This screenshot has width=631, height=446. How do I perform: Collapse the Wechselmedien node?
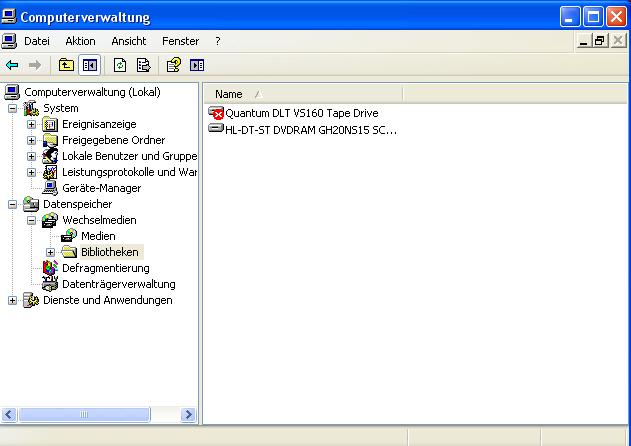pyautogui.click(x=31, y=220)
